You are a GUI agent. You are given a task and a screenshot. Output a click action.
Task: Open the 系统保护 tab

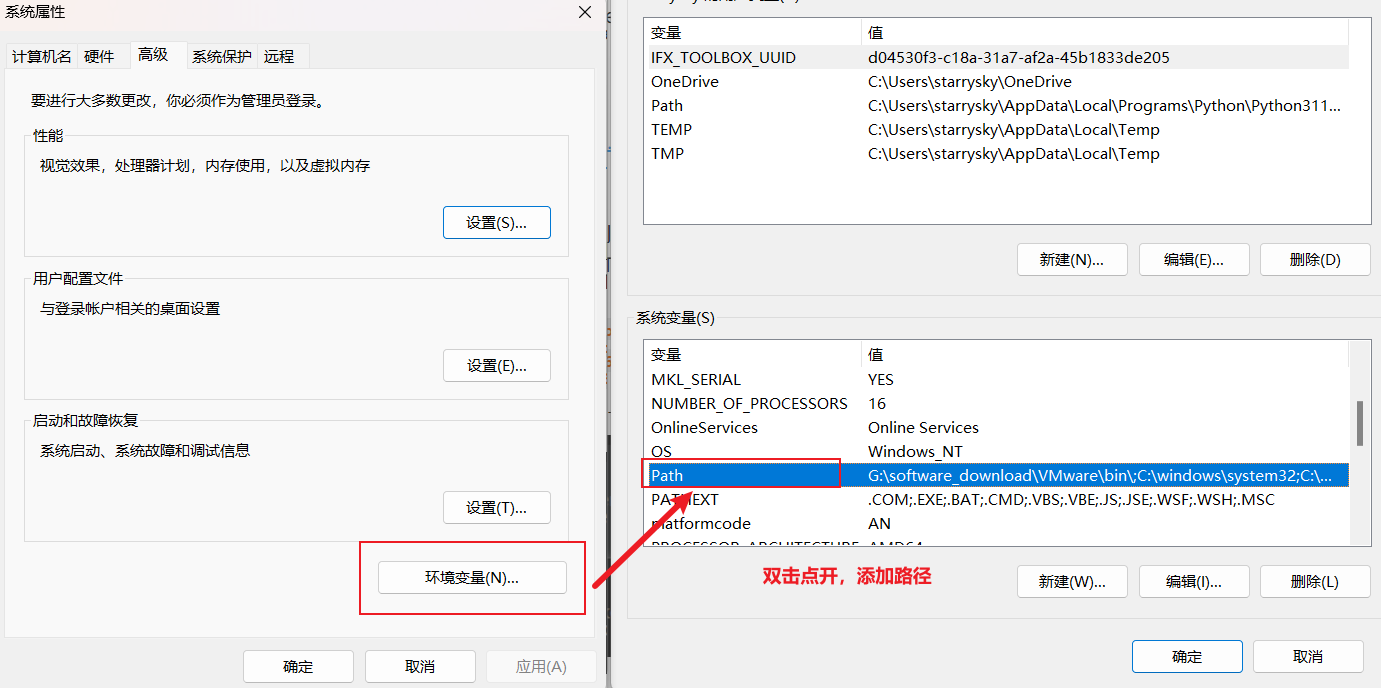(222, 57)
